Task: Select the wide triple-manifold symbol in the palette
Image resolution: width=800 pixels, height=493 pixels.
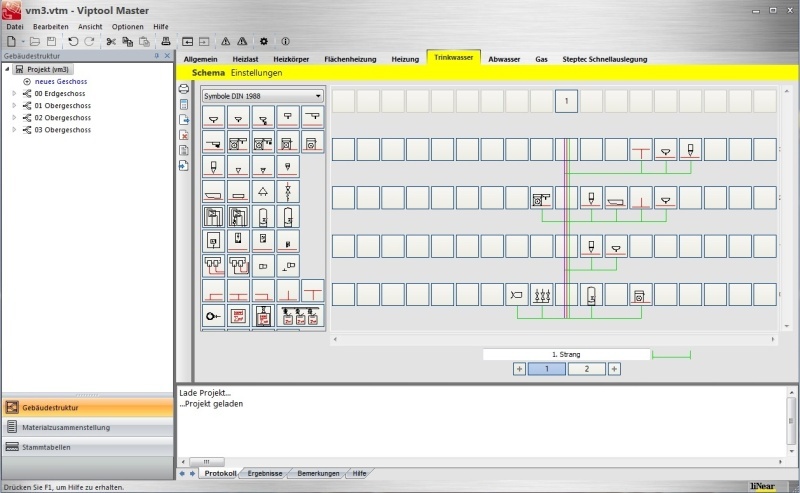Action: pyautogui.click(x=300, y=316)
